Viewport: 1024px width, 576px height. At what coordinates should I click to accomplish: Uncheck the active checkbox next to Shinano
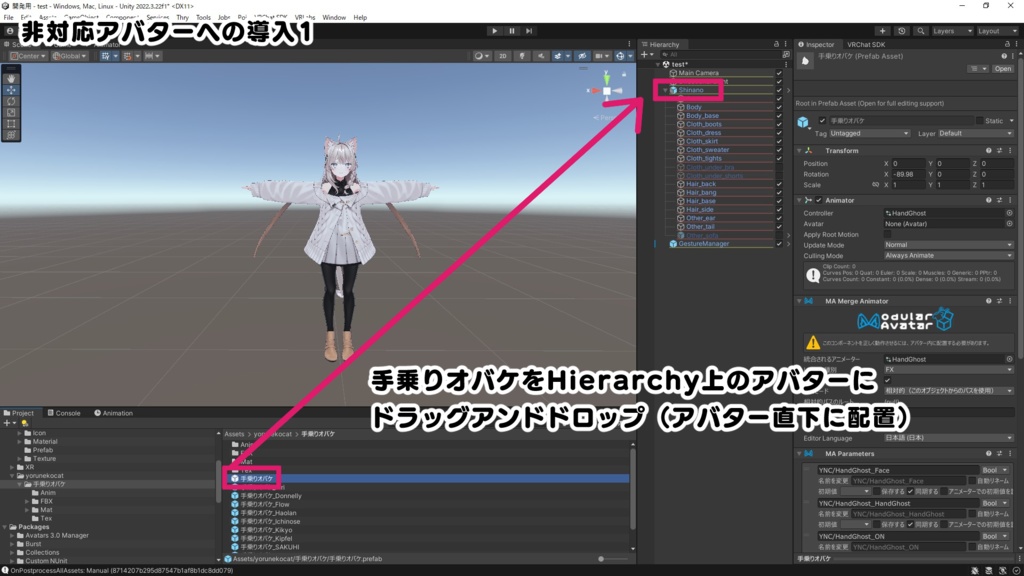779,90
